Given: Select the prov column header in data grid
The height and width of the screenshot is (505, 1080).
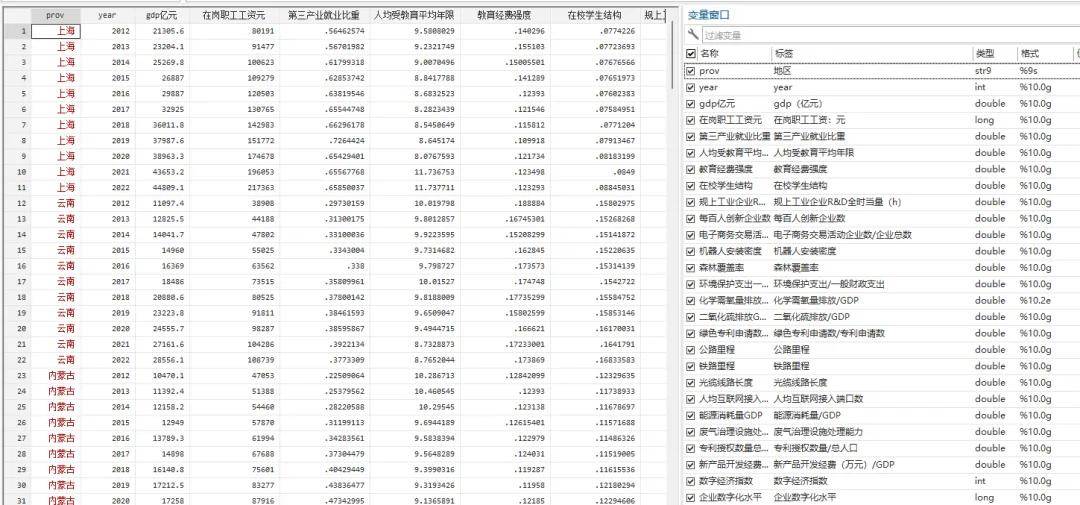Looking at the screenshot, I should [56, 14].
